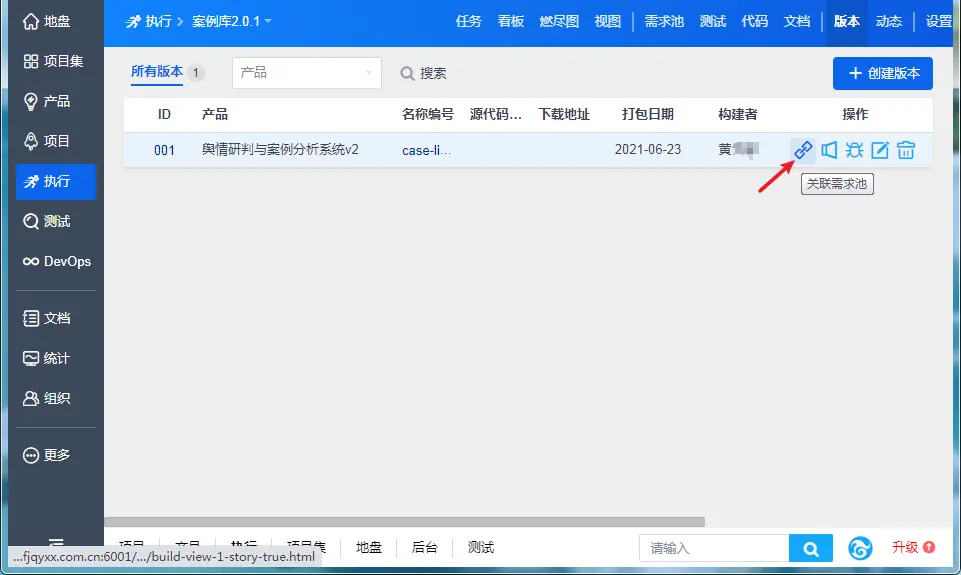
Task: Click the 2021-06-23 date cell
Action: click(x=647, y=150)
